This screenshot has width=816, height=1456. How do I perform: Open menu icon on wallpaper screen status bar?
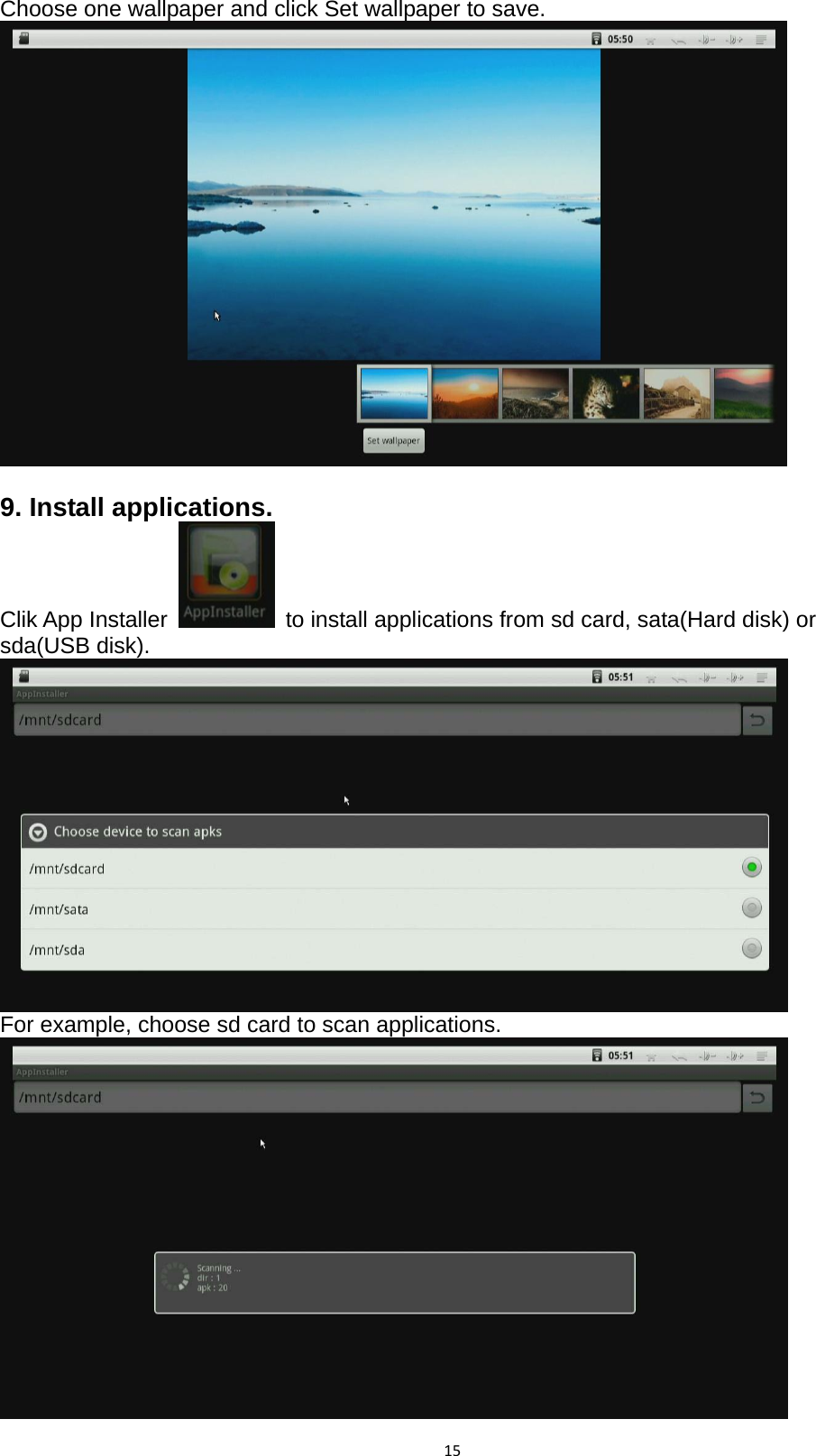coord(762,40)
